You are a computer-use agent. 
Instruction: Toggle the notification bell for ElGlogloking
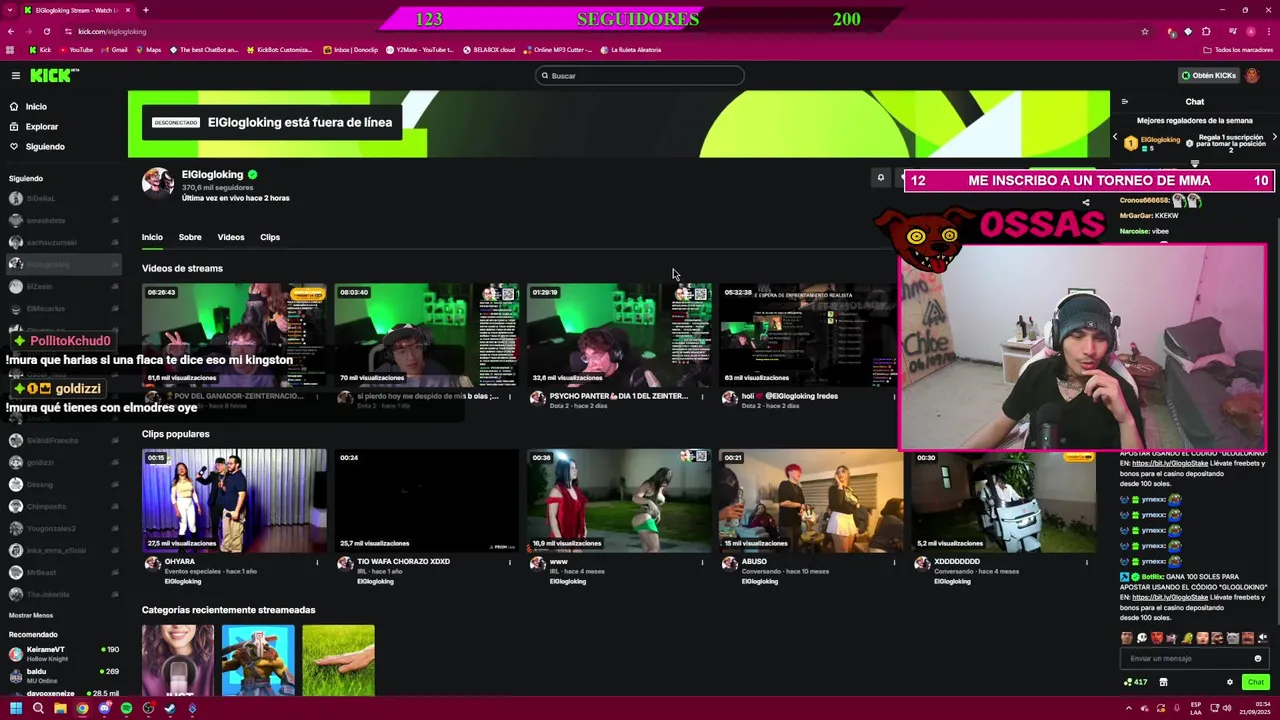(881, 178)
